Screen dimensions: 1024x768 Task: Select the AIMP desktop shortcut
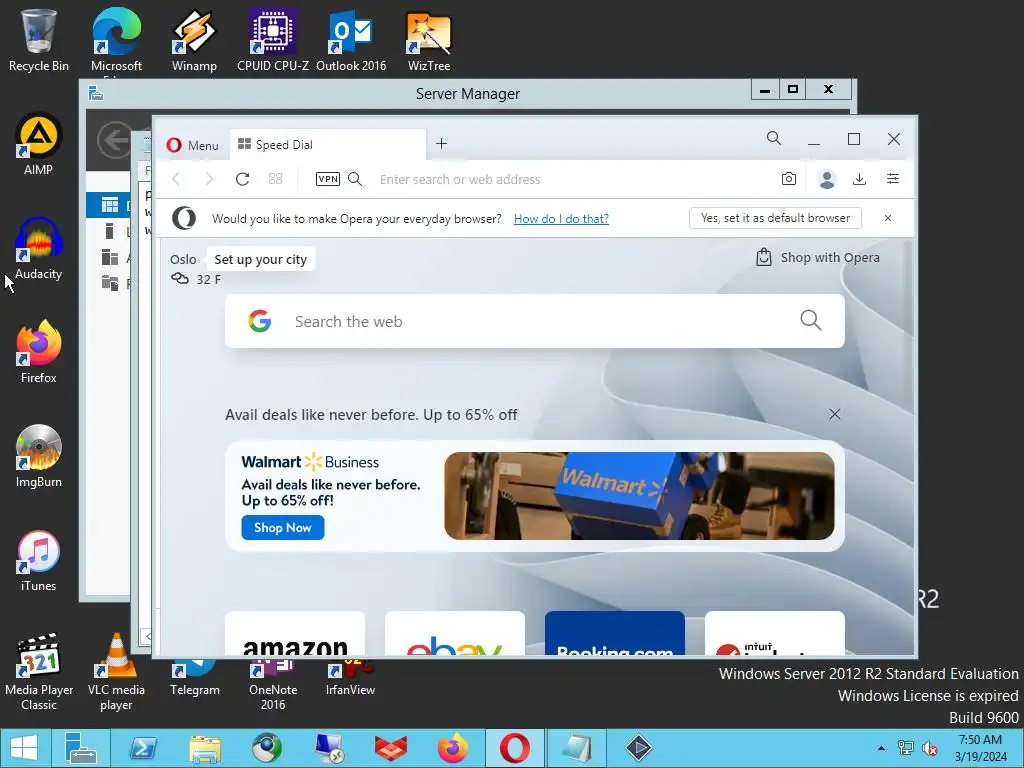[39, 145]
